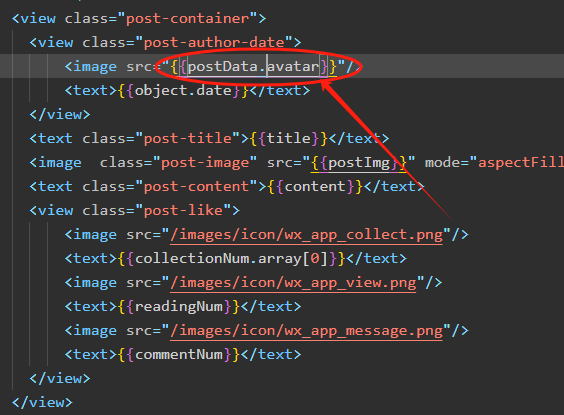Click the aspectFill mode value

pyautogui.click(x=521, y=163)
